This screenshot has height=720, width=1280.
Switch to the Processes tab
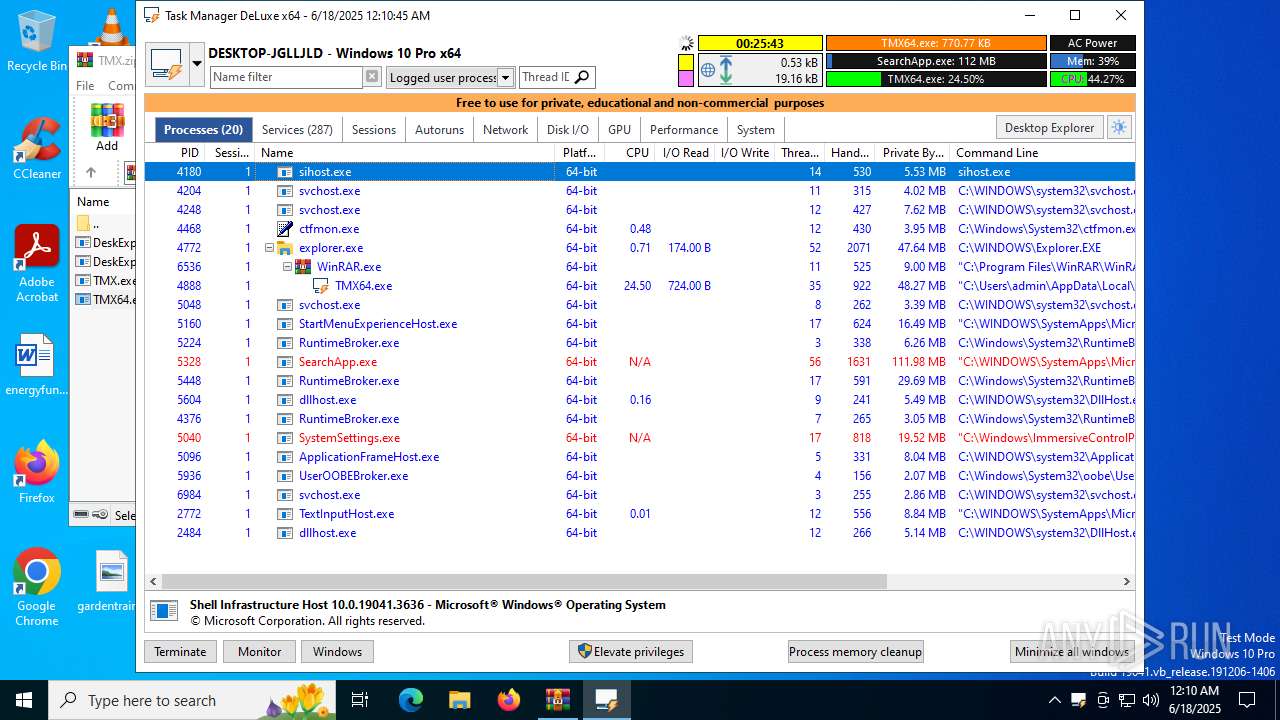pyautogui.click(x=203, y=129)
